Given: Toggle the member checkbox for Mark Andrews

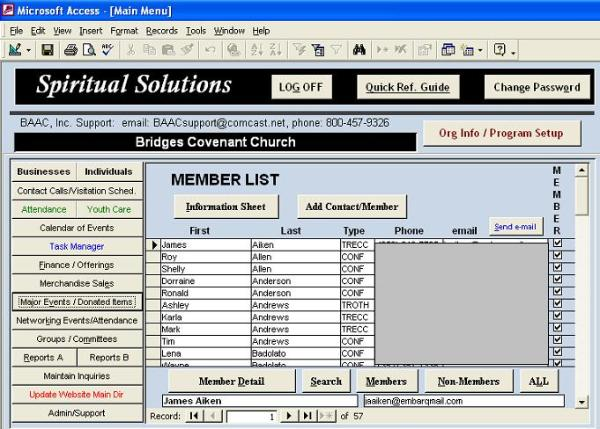Looking at the screenshot, I should click(x=558, y=328).
